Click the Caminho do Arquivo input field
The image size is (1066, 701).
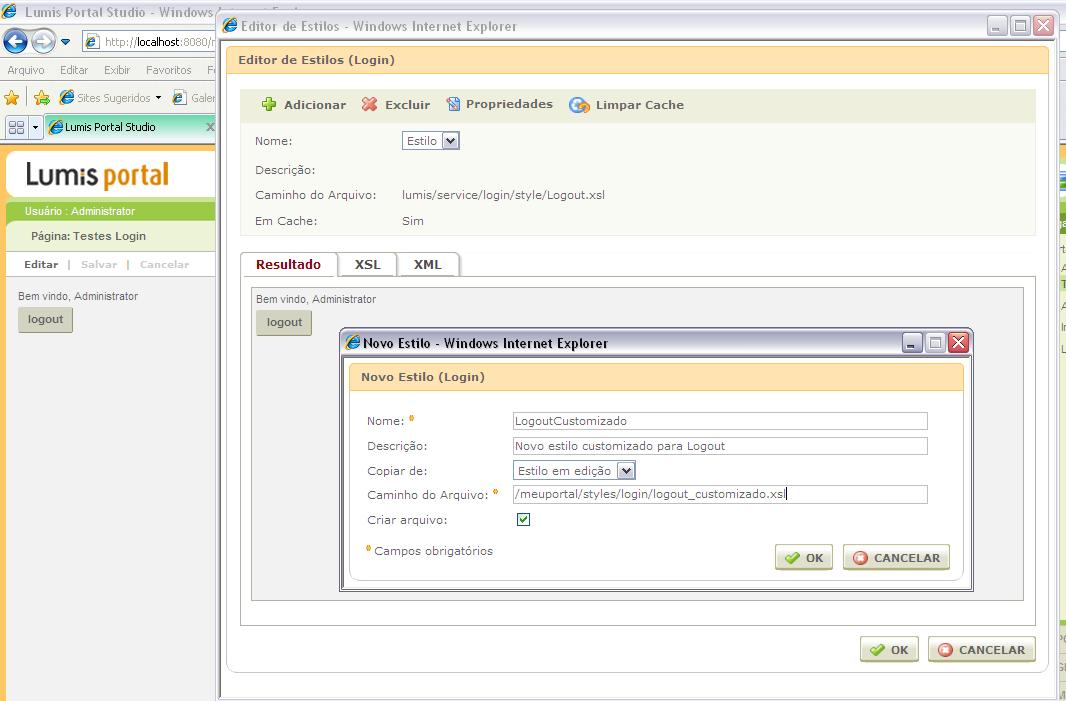coord(720,494)
